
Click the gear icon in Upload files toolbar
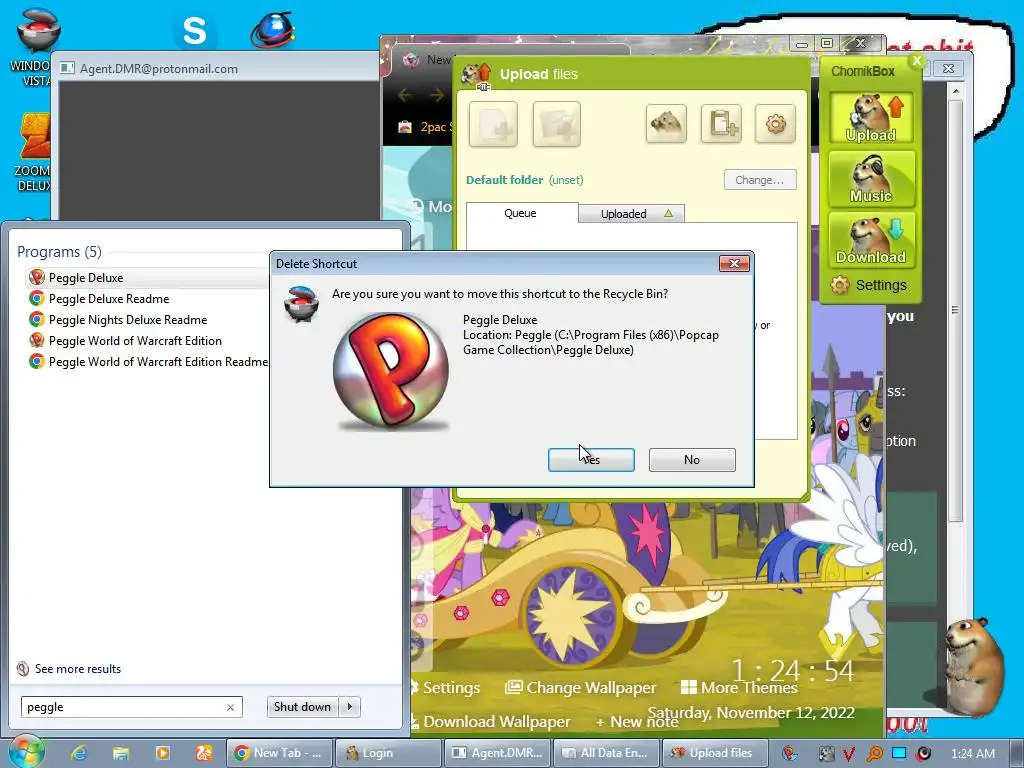coord(775,123)
